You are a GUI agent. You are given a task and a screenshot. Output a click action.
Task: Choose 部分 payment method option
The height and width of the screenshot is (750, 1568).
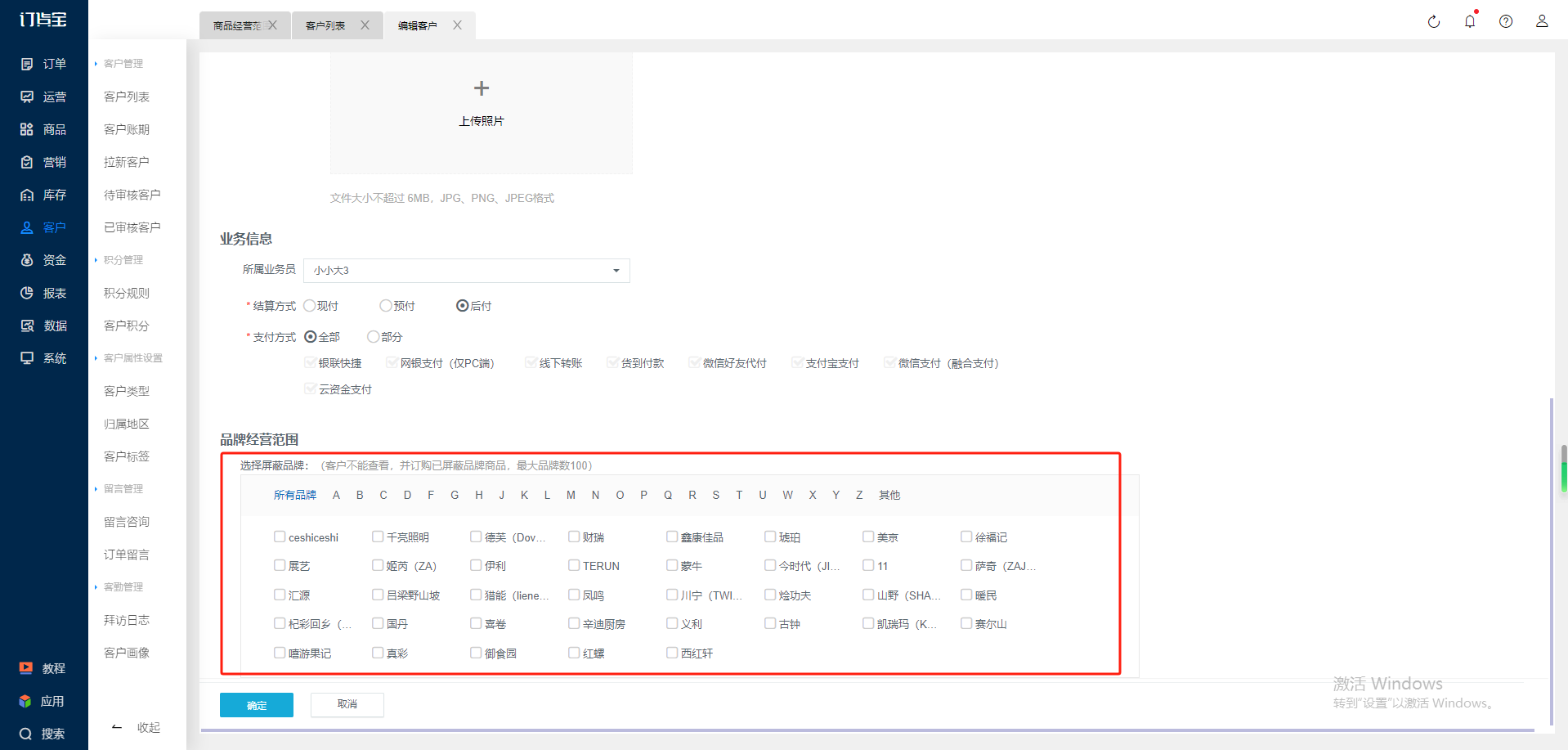[x=374, y=337]
